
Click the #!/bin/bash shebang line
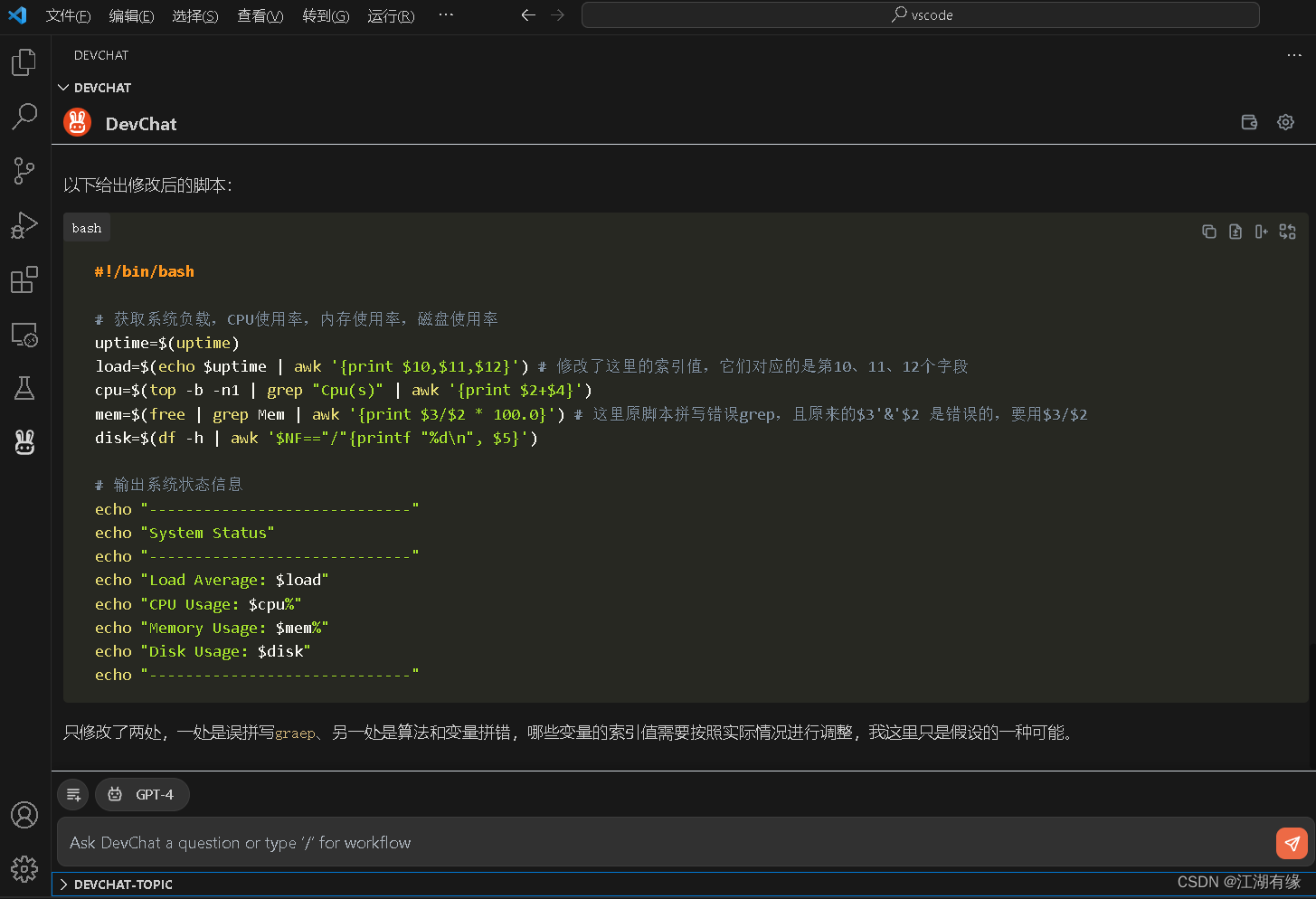click(x=145, y=271)
